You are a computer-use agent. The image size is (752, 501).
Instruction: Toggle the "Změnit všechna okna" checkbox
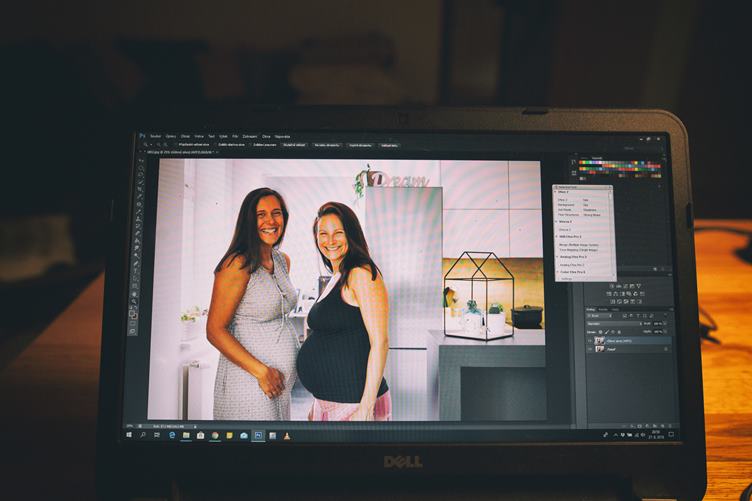click(x=214, y=145)
